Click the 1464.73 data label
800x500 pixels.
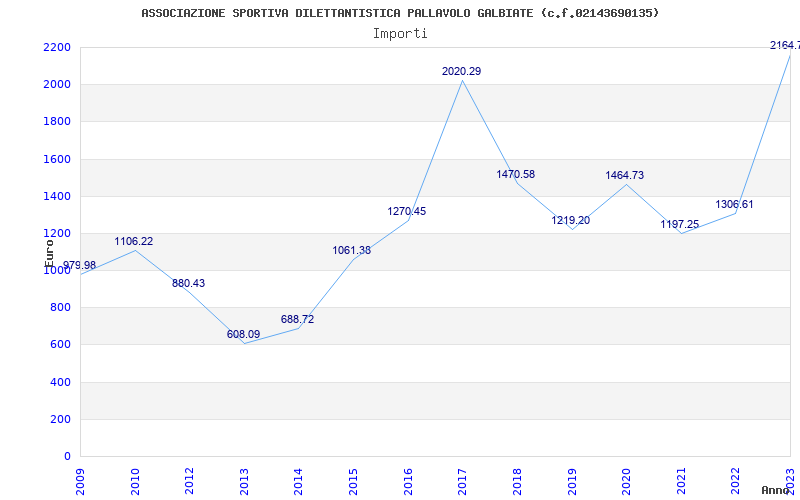[x=624, y=175]
